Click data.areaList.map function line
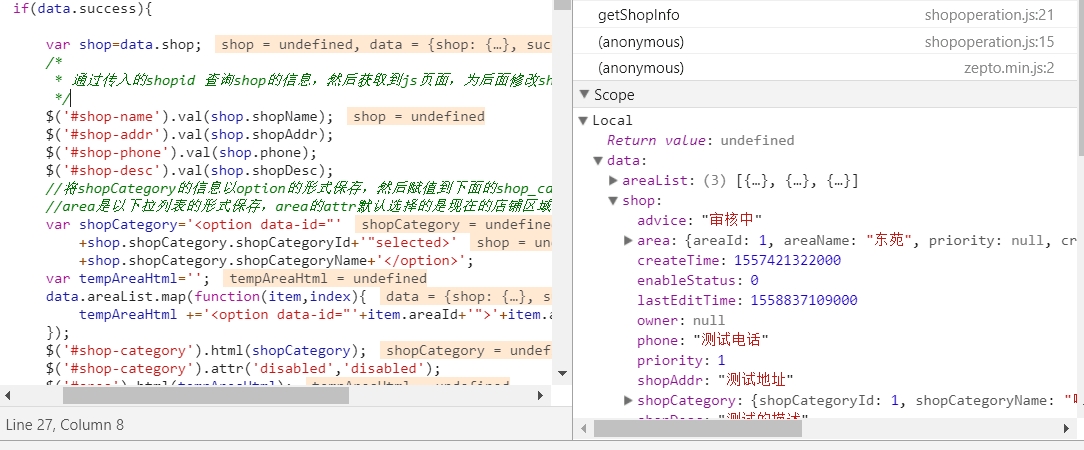 pyautogui.click(x=205, y=297)
